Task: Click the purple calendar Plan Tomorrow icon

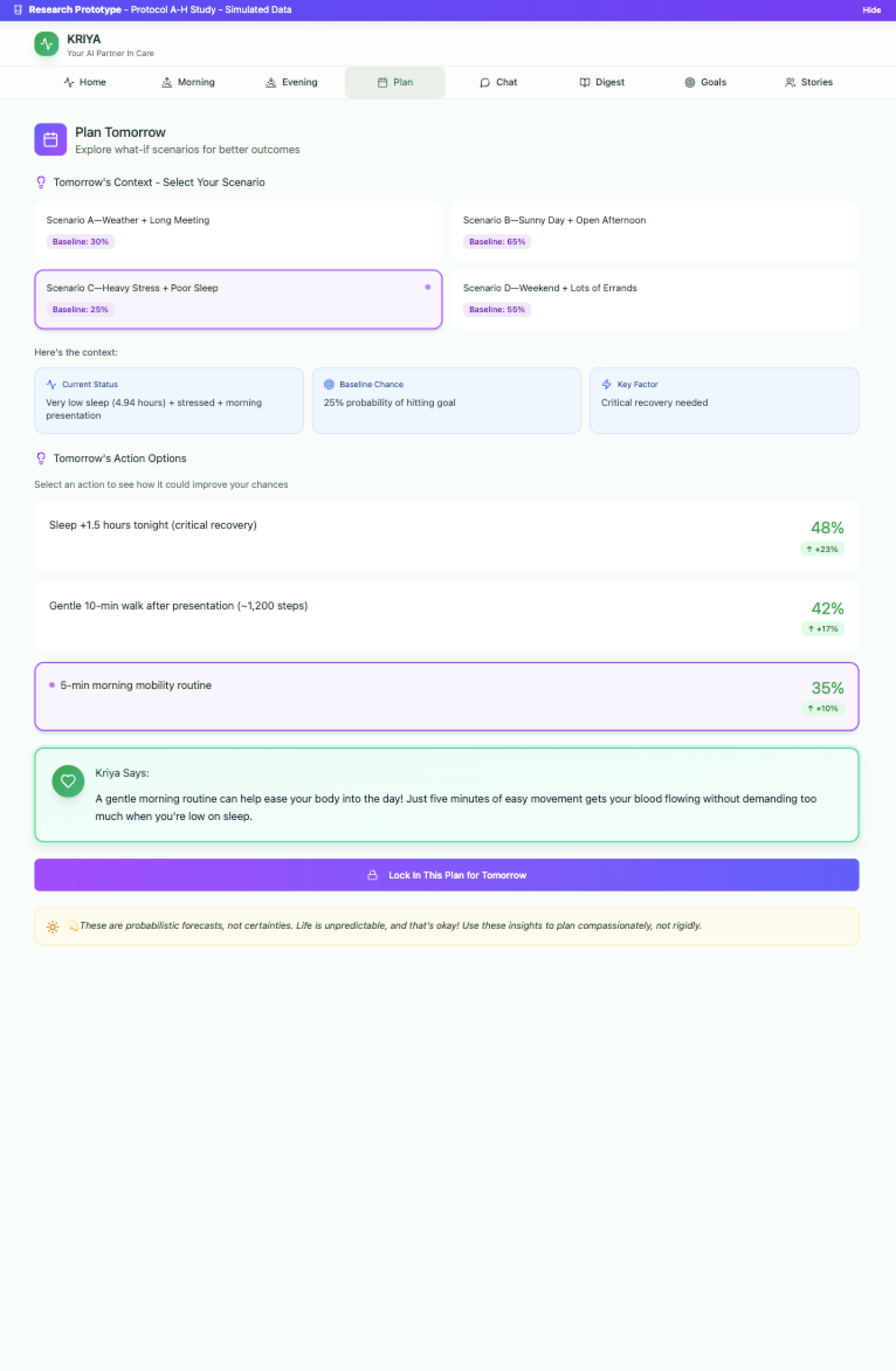Action: click(x=51, y=139)
